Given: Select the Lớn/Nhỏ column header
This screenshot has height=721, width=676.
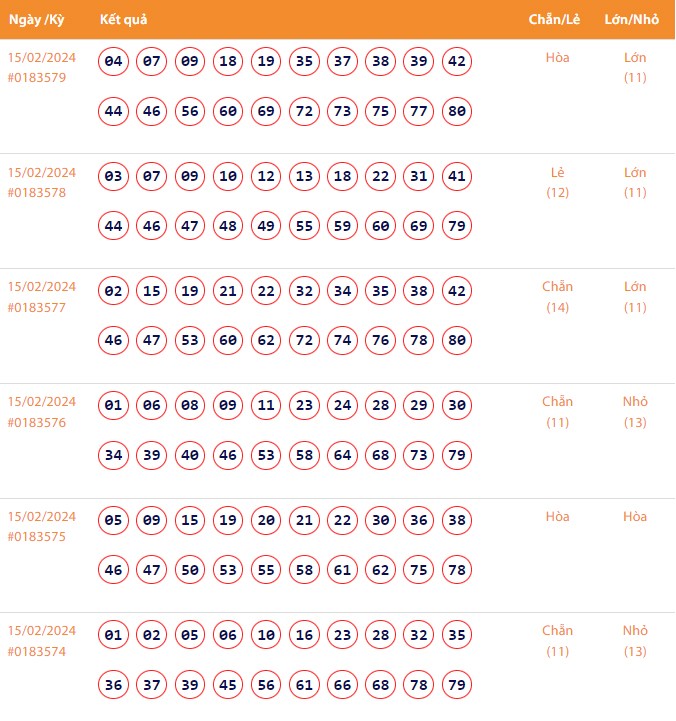Looking at the screenshot, I should pyautogui.click(x=634, y=20).
